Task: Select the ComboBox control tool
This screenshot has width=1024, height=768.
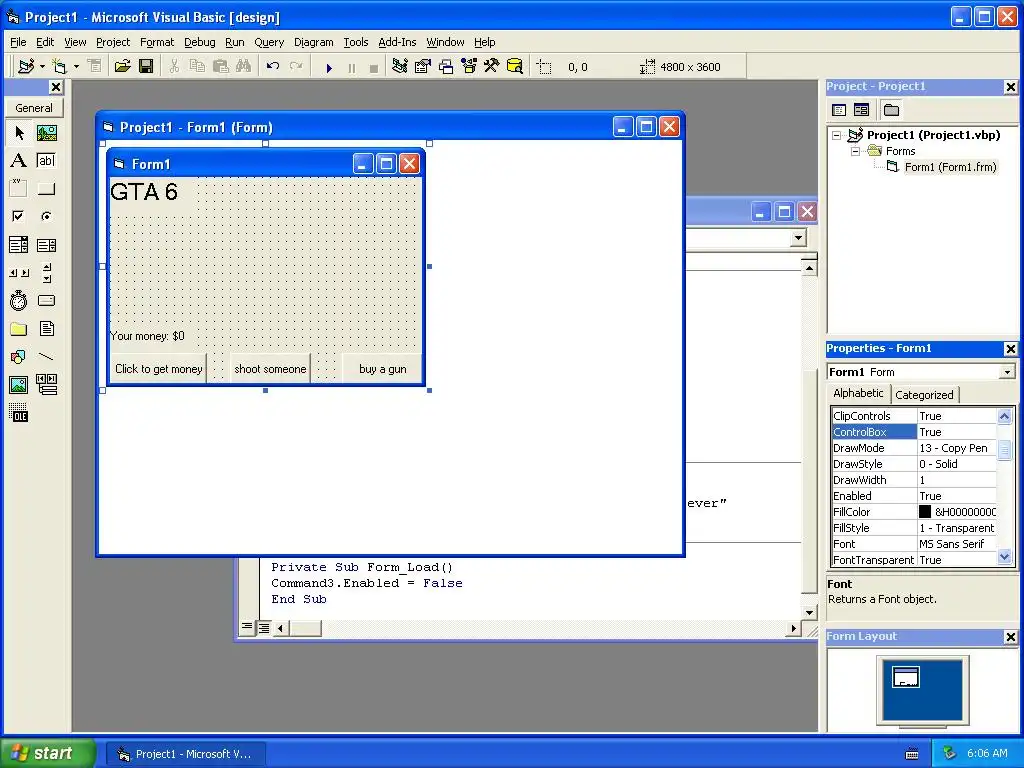Action: coord(19,245)
